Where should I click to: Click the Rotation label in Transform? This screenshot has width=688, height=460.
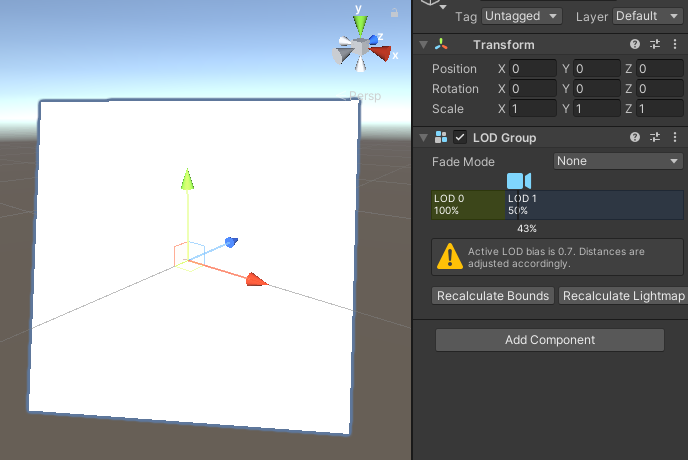pos(455,89)
